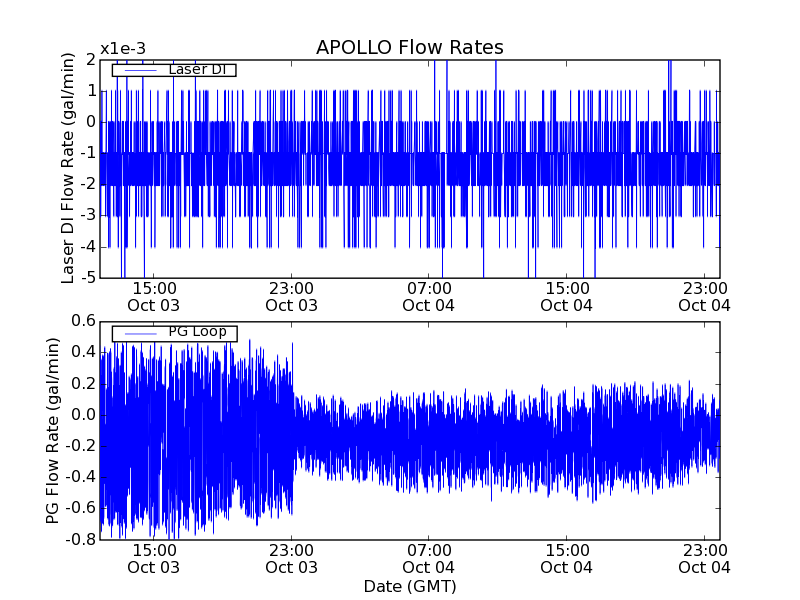
Task: Click top plot's "07:00 Oct 04" tick label
Action: coord(430,296)
